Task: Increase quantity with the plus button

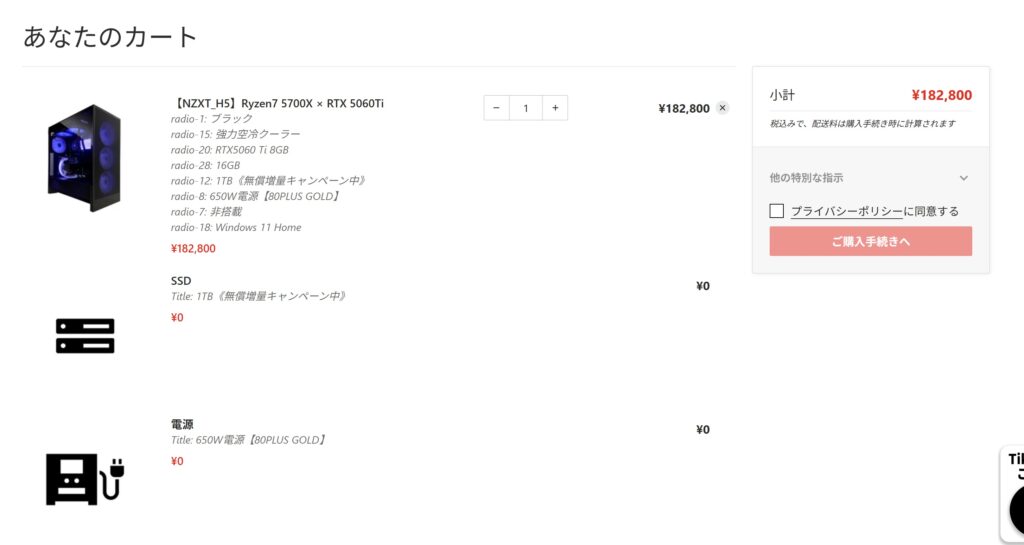Action: pyautogui.click(x=555, y=108)
